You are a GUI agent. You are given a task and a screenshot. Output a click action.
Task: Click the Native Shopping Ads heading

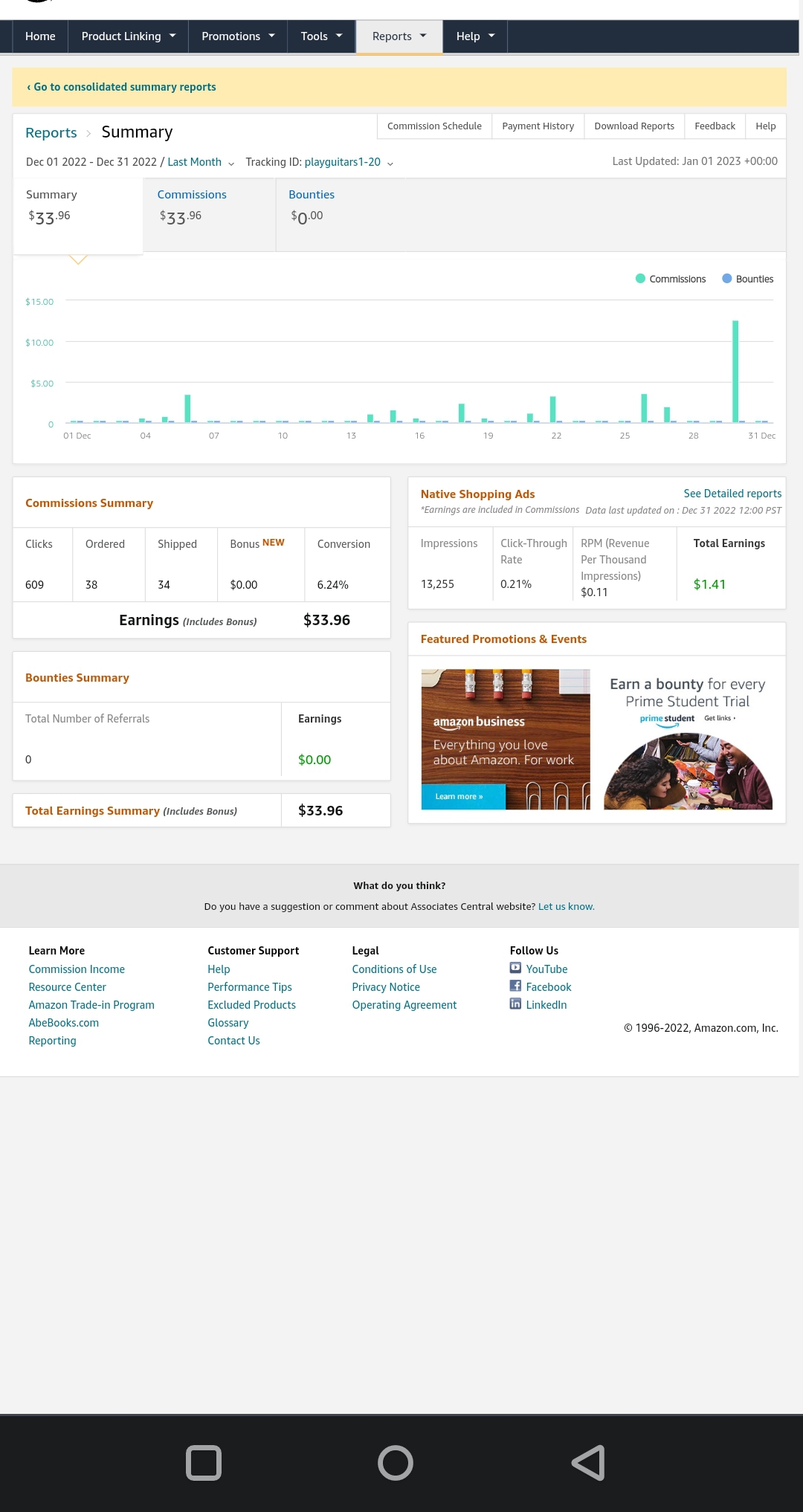click(477, 494)
